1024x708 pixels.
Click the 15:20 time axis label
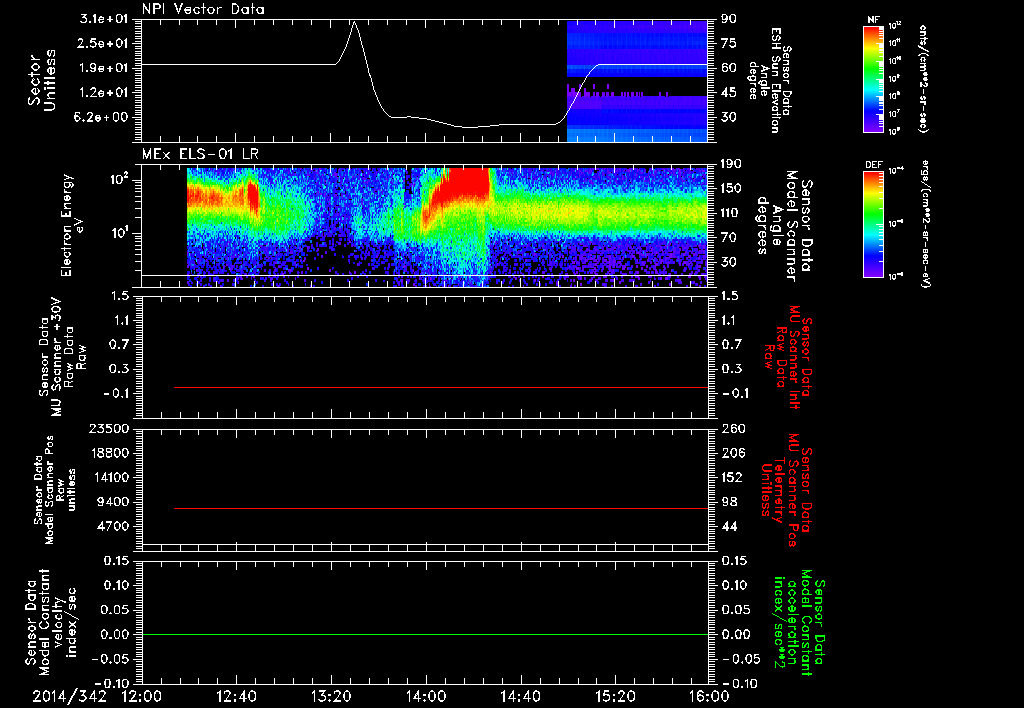pyautogui.click(x=615, y=696)
